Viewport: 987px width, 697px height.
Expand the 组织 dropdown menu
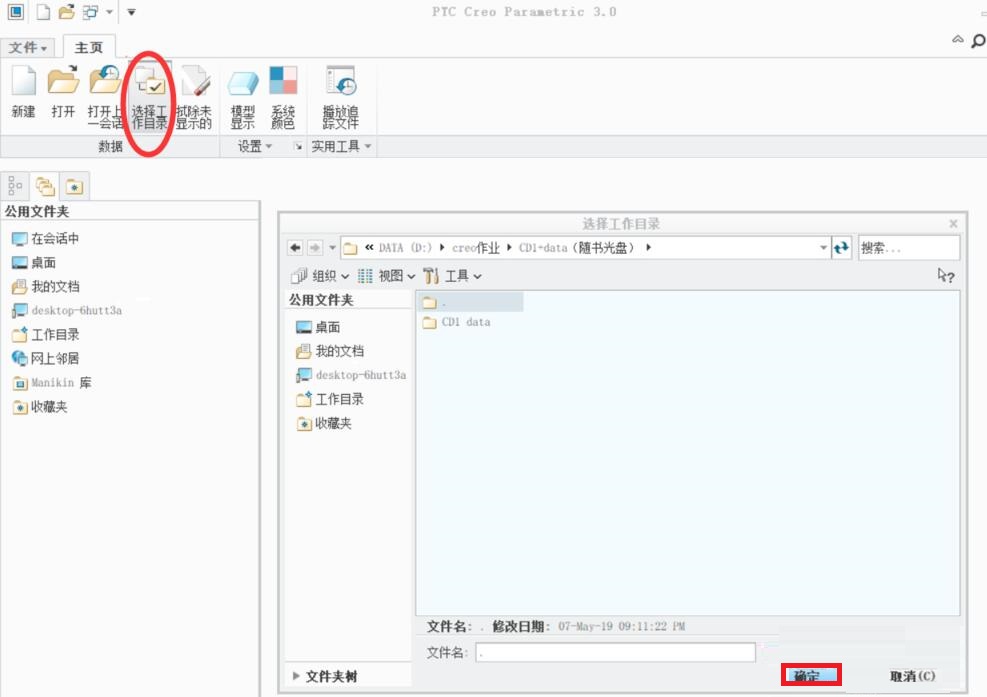320,276
